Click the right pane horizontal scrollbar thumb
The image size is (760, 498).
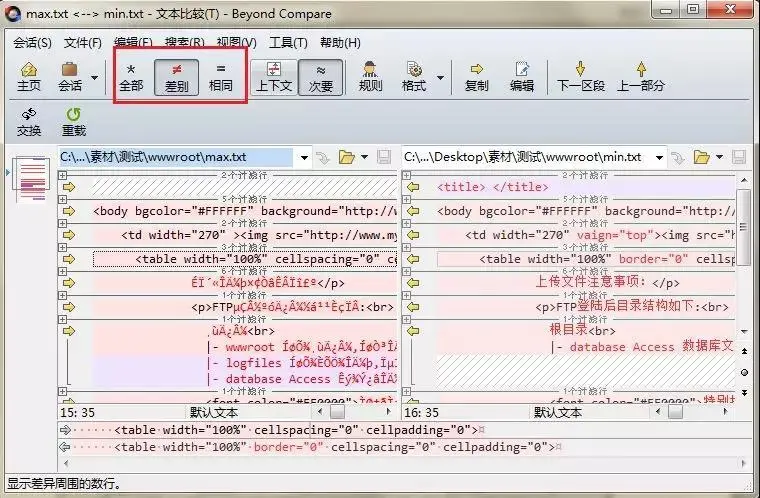675,412
